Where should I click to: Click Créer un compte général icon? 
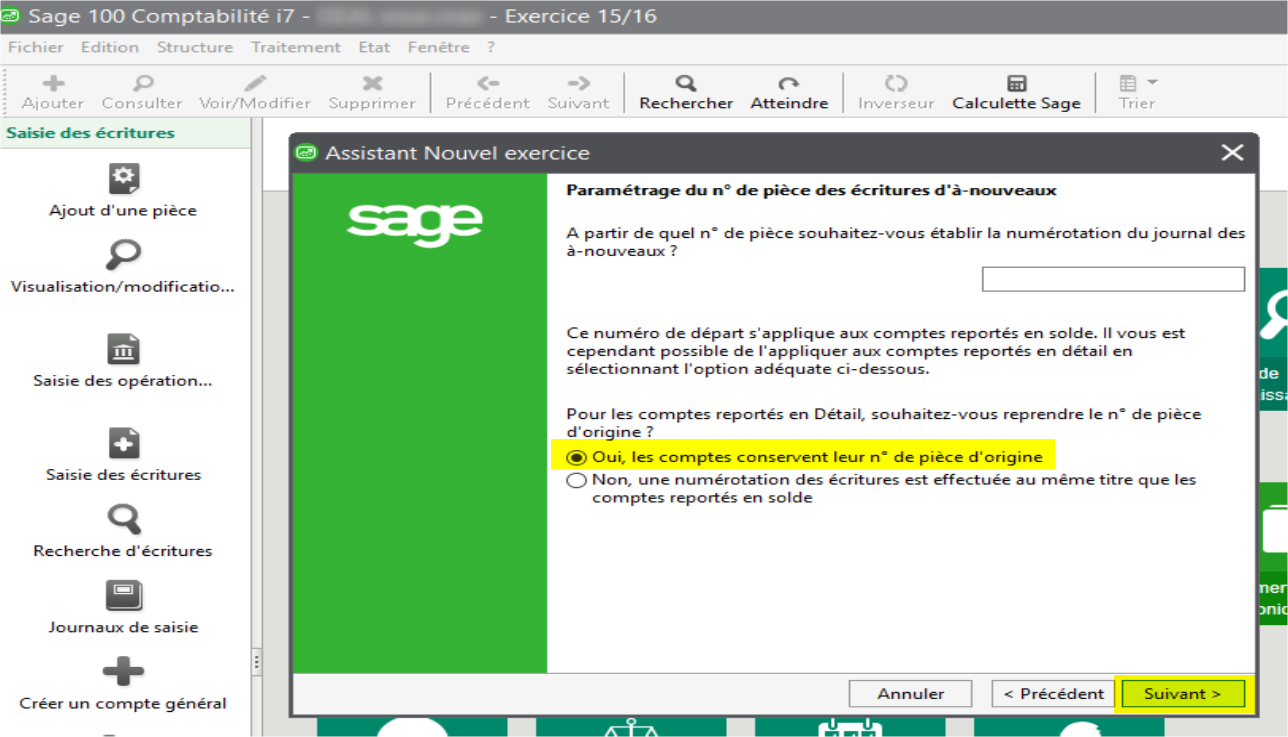(x=123, y=672)
